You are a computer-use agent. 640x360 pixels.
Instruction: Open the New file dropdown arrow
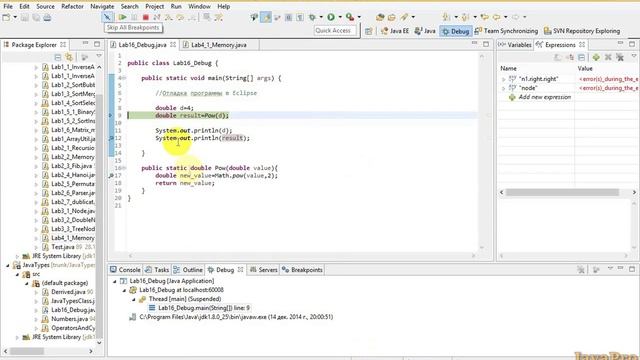(x=15, y=17)
